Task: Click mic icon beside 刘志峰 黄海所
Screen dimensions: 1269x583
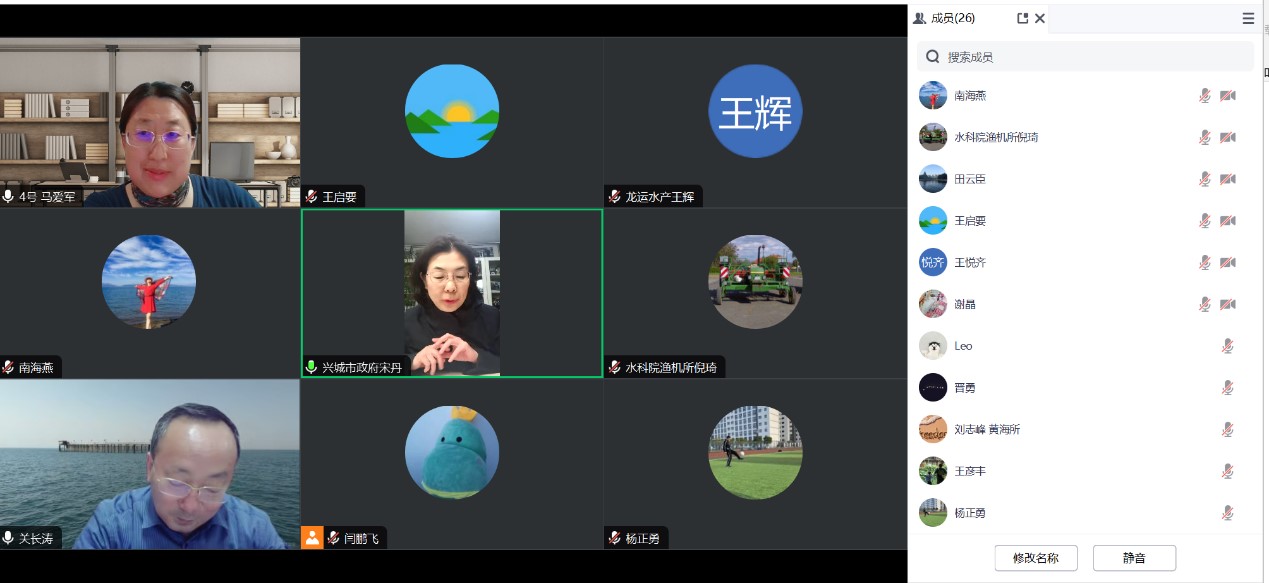Action: pyautogui.click(x=1227, y=430)
